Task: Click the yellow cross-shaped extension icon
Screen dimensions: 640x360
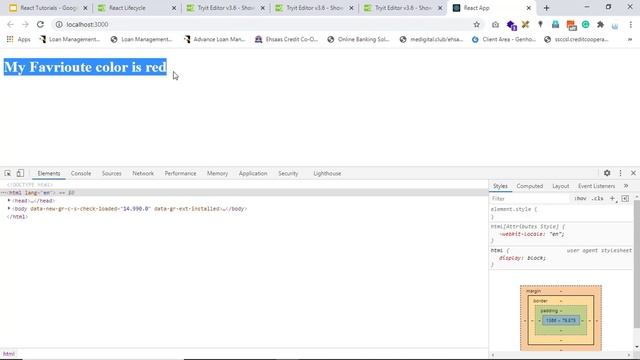Action: [525, 24]
